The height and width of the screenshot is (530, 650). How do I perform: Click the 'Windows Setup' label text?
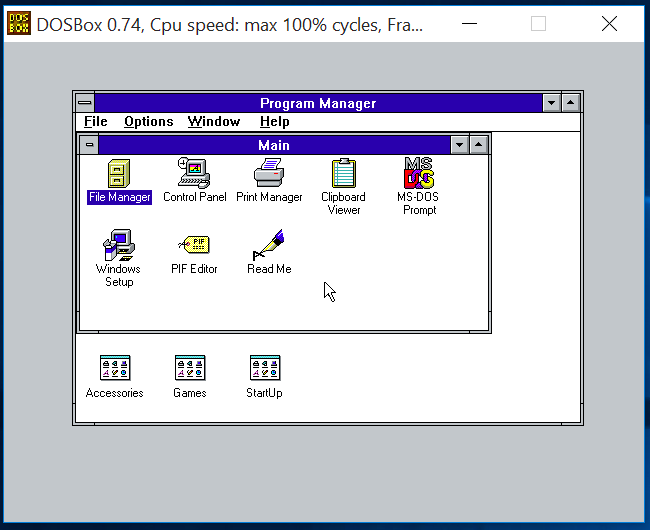(119, 275)
